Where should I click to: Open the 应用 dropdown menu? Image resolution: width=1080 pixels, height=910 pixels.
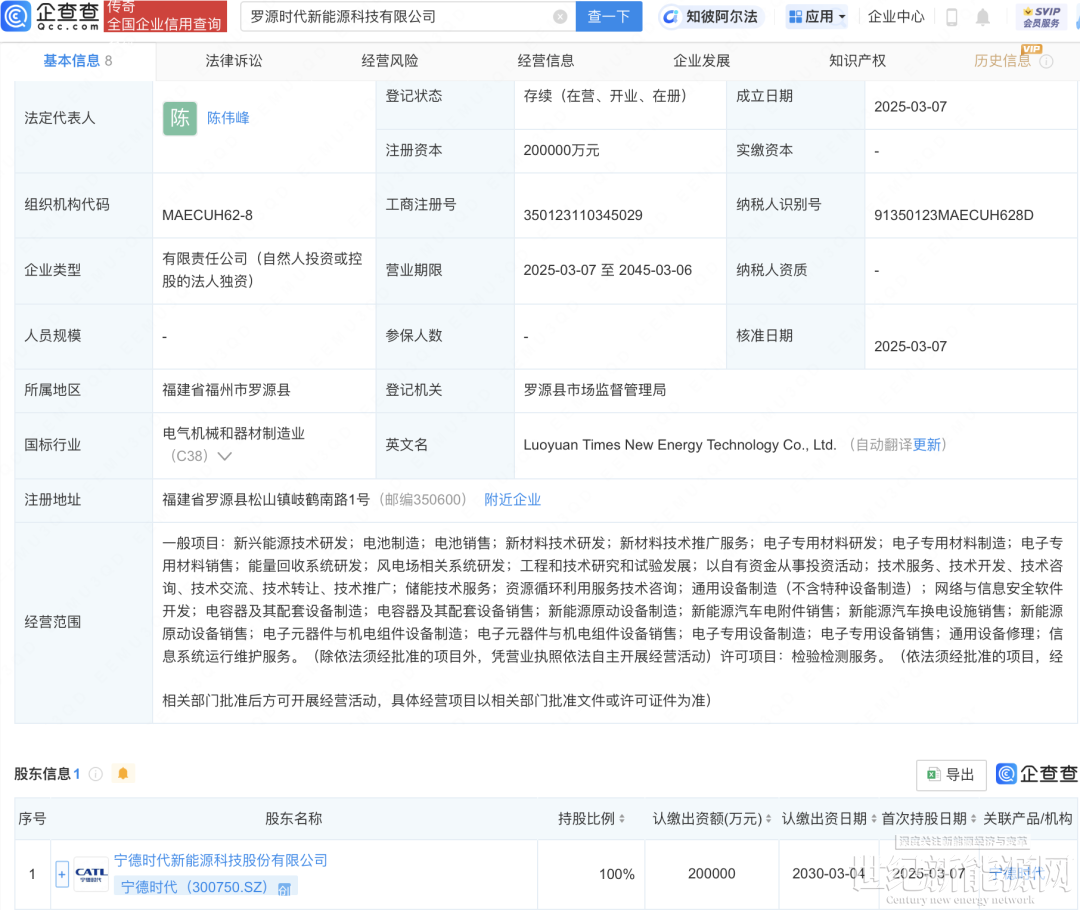[x=817, y=17]
